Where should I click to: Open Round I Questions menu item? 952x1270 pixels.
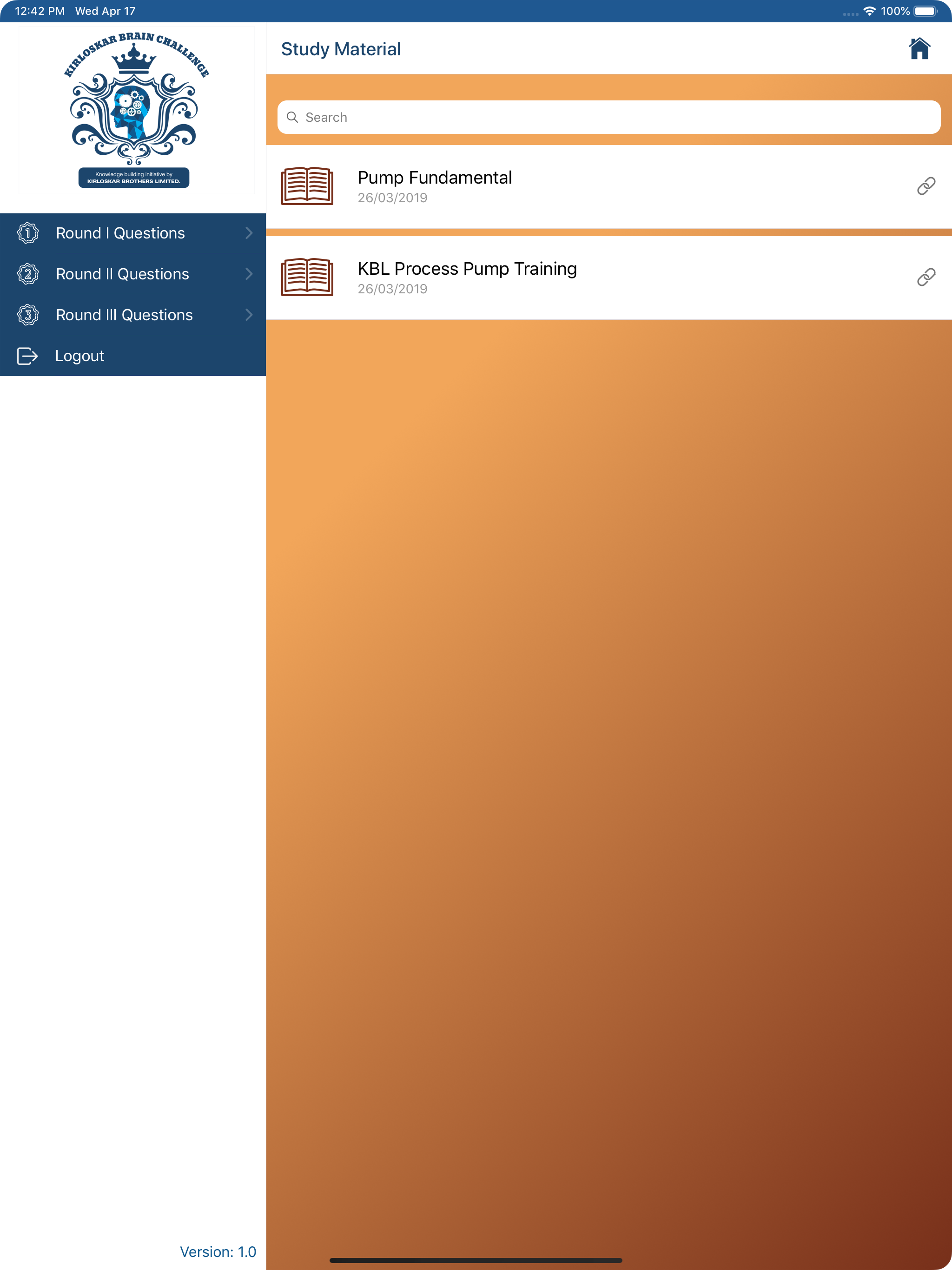pyautogui.click(x=132, y=233)
